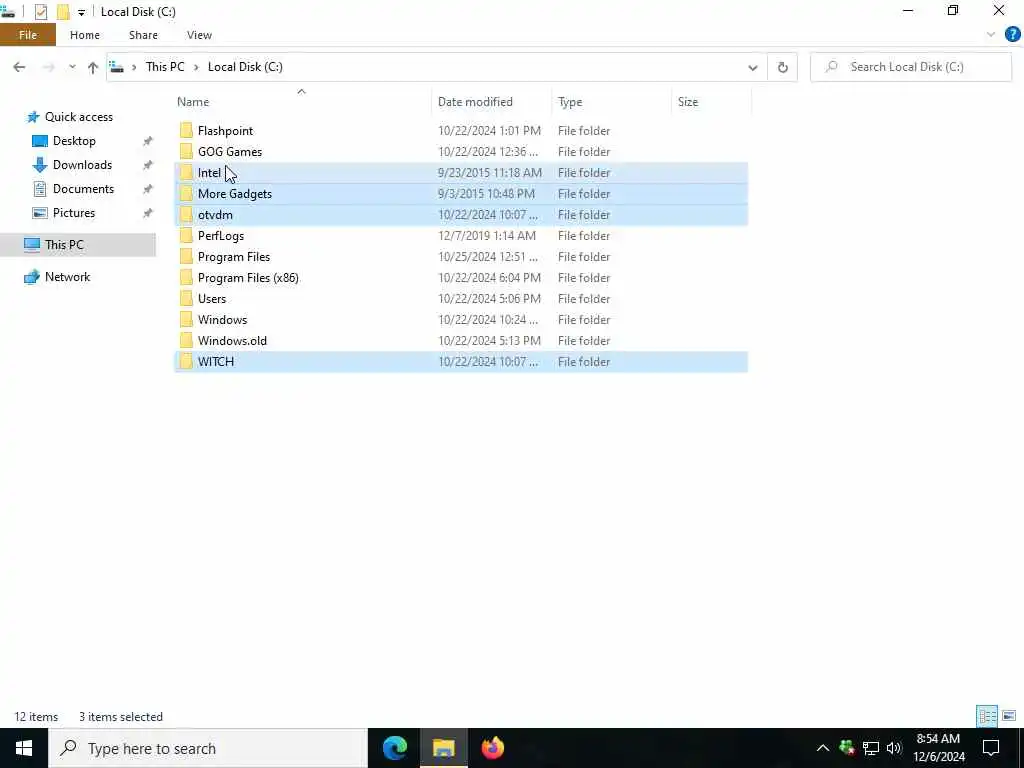Open File Explorer help icon
This screenshot has height=768, width=1024.
click(x=1012, y=35)
